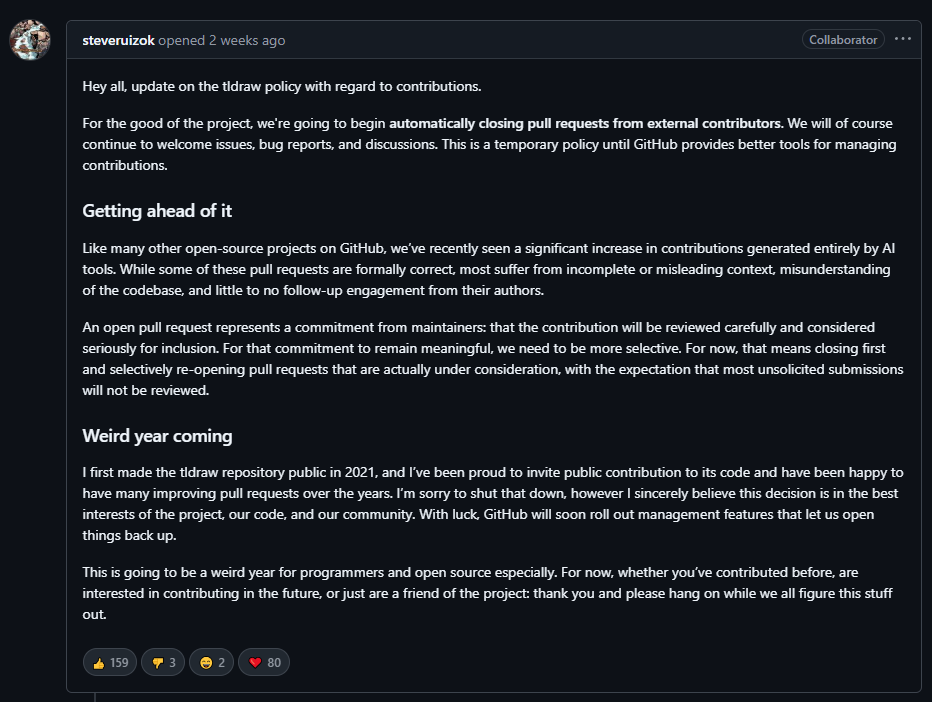This screenshot has width=932, height=702.
Task: Click steveruizok's profile avatar
Action: click(x=30, y=40)
